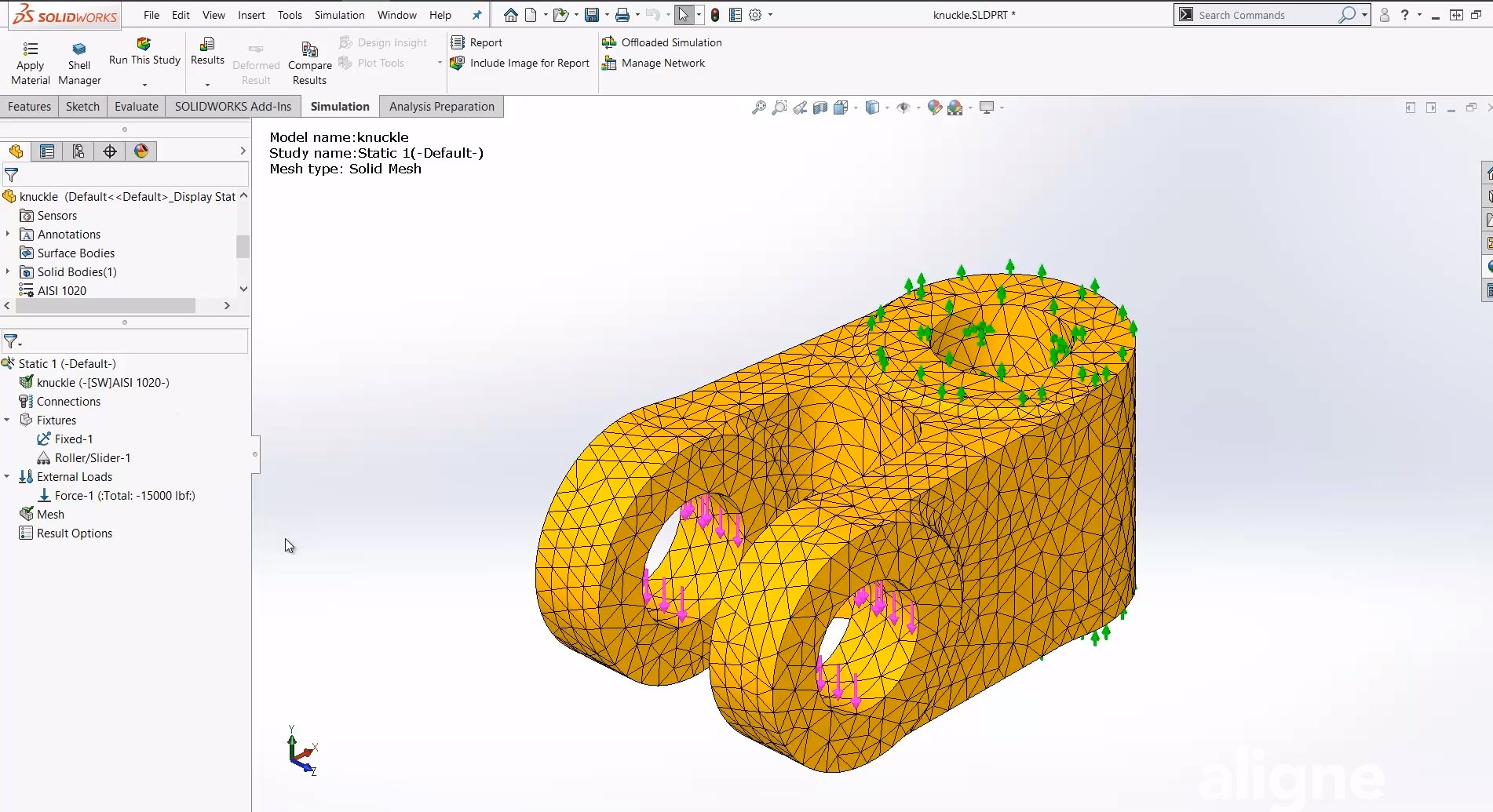Open the Shell Manager tool
This screenshot has height=812, width=1493.
[79, 49]
